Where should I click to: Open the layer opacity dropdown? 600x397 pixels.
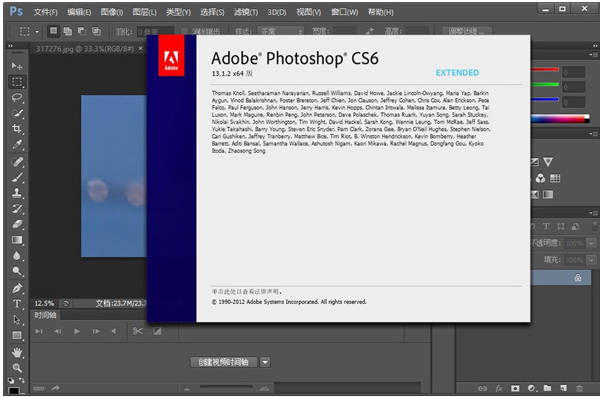click(x=592, y=243)
